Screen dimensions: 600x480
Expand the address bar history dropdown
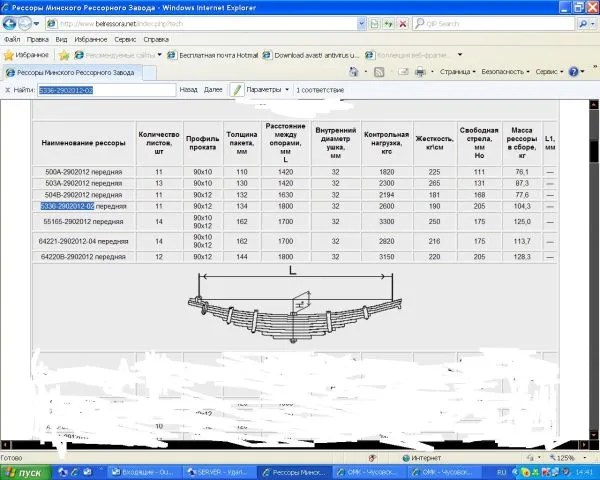362,24
